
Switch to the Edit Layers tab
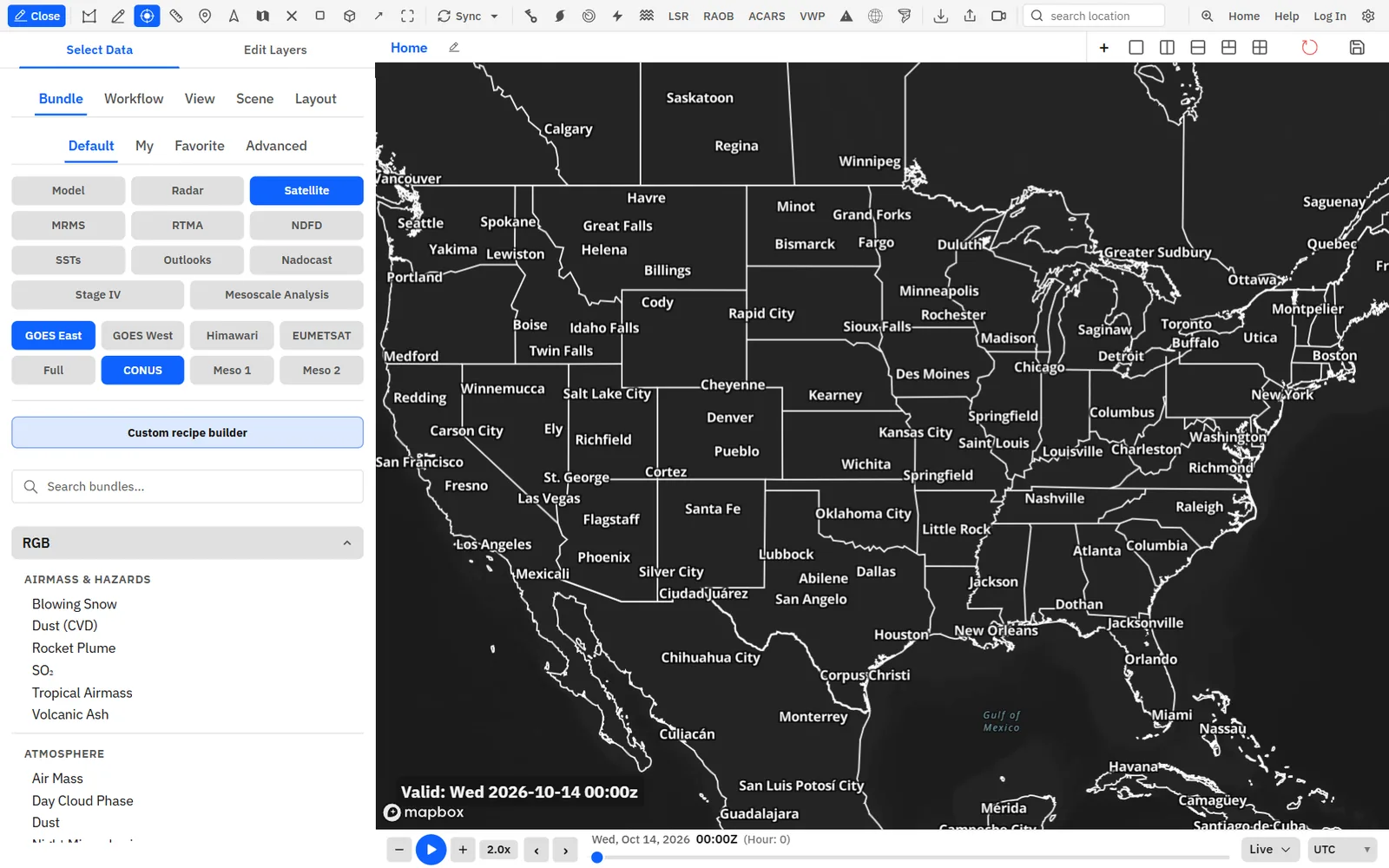point(275,49)
